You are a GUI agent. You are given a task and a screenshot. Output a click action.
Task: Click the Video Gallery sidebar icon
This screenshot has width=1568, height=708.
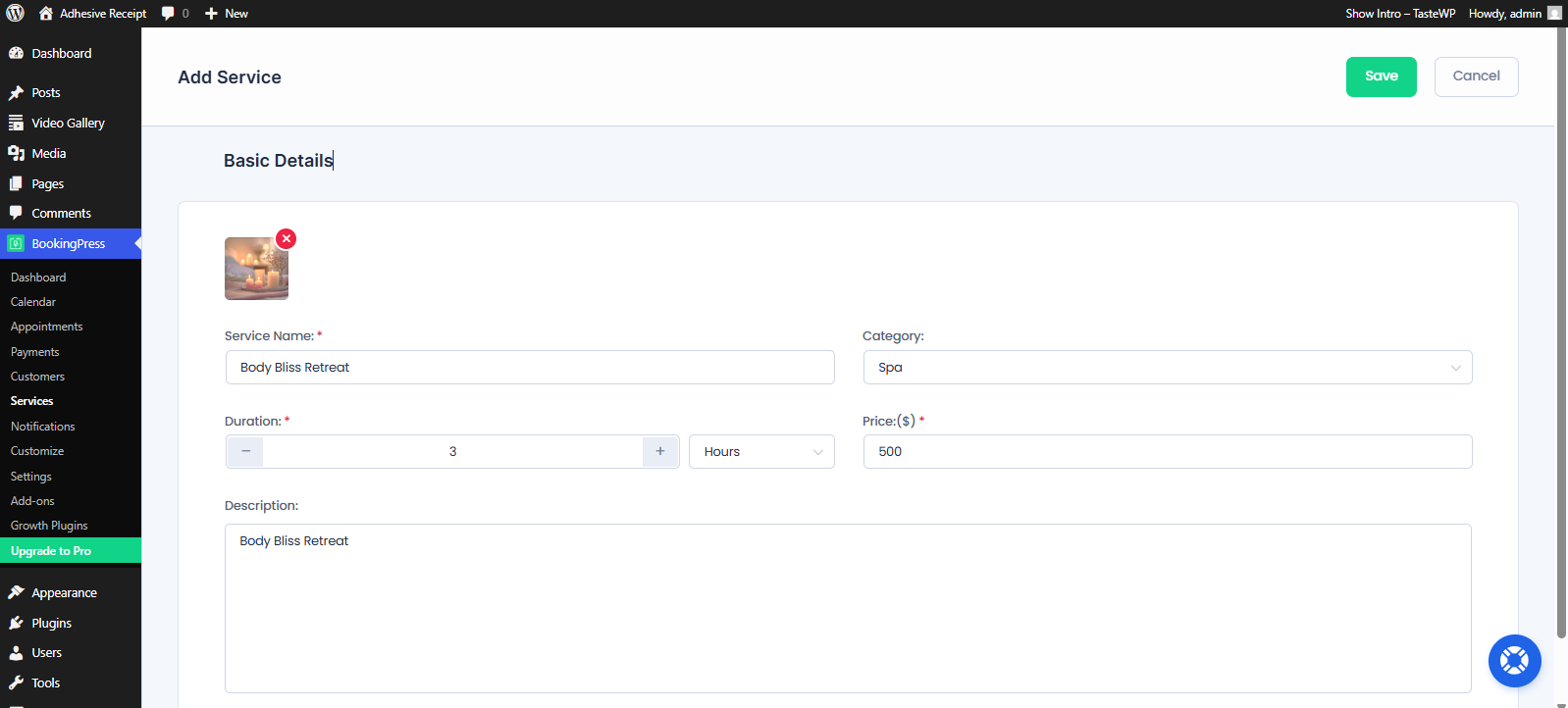[x=16, y=123]
